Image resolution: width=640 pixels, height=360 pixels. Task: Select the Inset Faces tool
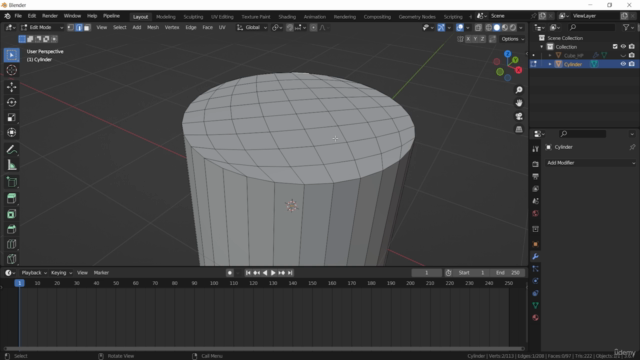(11, 214)
